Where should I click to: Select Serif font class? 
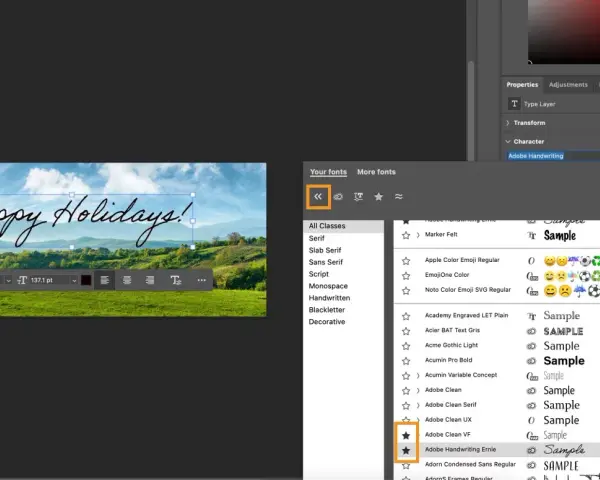pos(316,238)
